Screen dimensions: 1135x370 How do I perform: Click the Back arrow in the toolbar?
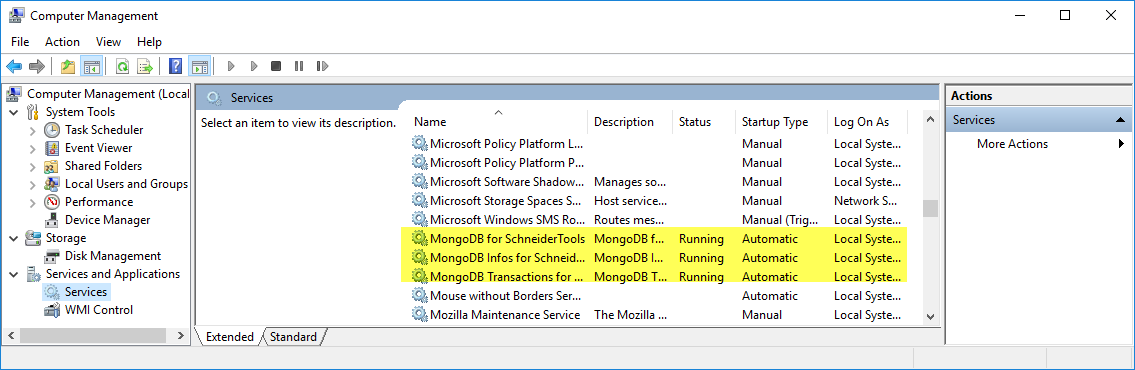click(x=14, y=67)
